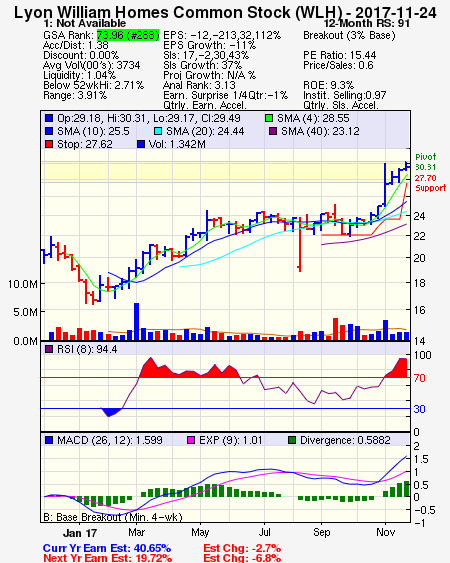Click the blue Op/Hi/Lo/Cl legend swatch
450x563 pixels.
pyautogui.click(x=49, y=118)
